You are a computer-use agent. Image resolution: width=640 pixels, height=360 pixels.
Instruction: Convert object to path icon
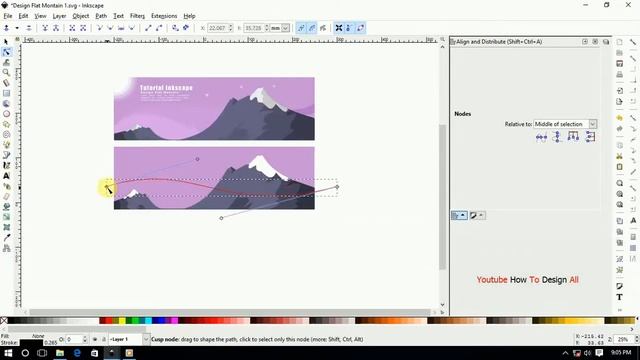[175, 28]
